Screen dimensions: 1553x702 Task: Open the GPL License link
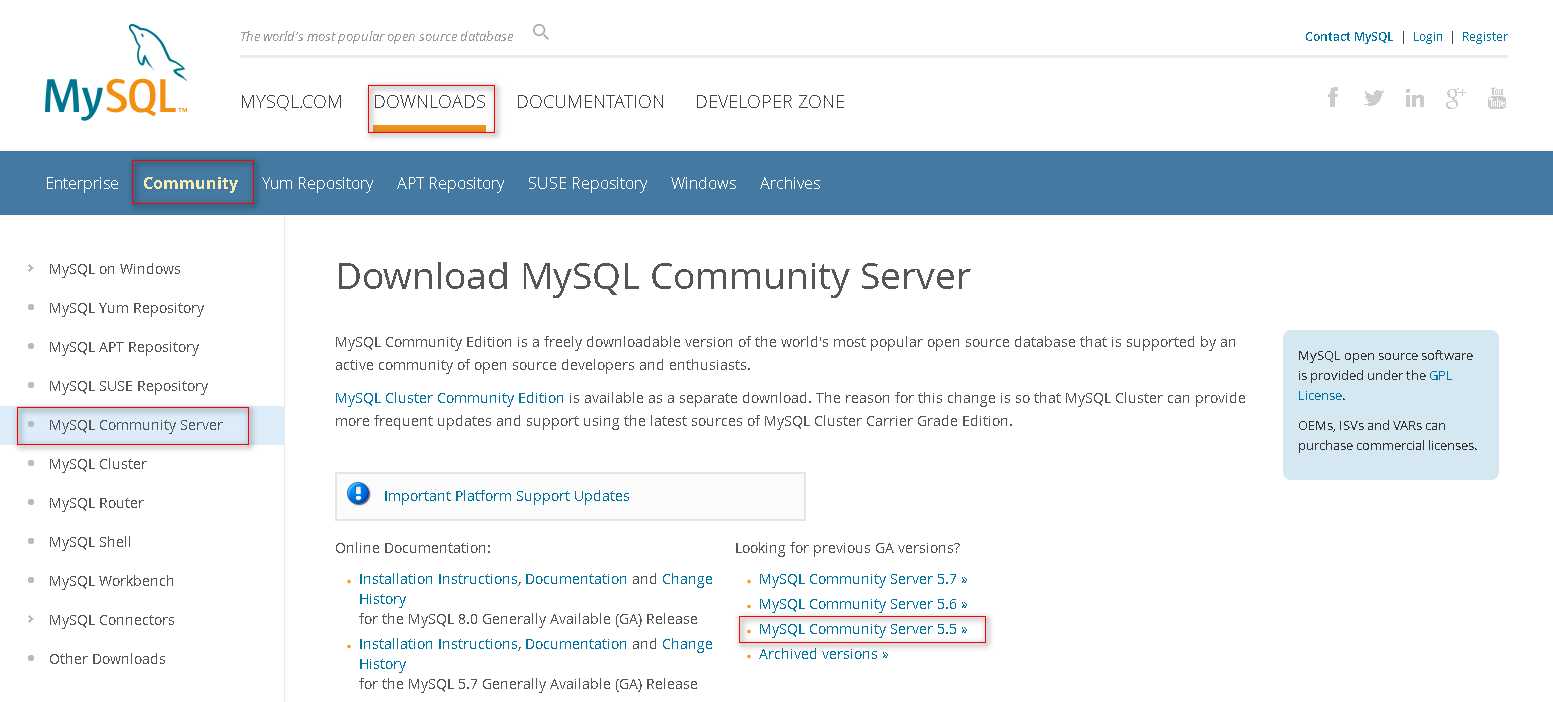click(x=1375, y=385)
